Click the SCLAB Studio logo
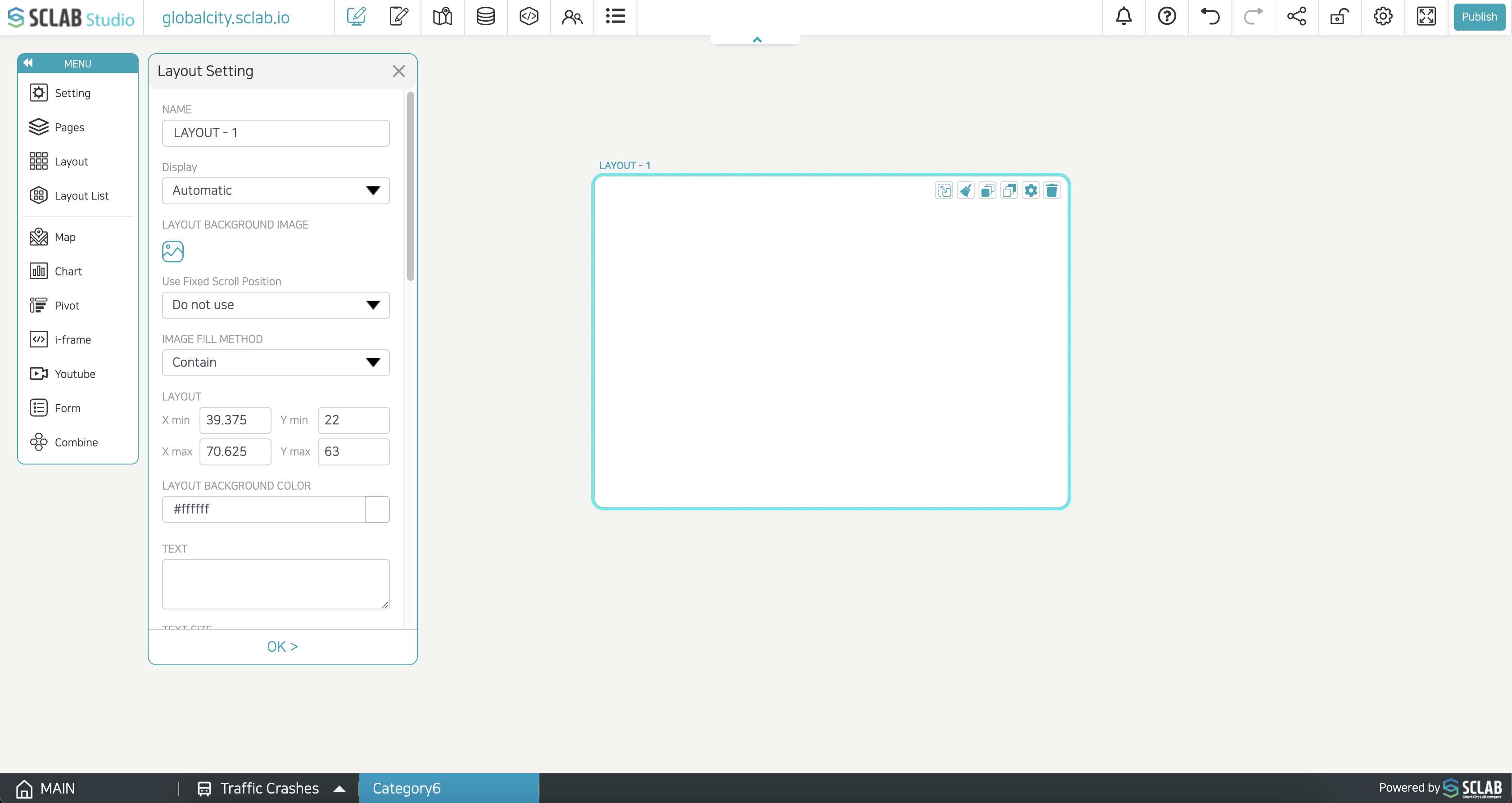This screenshot has height=803, width=1512. pyautogui.click(x=70, y=18)
